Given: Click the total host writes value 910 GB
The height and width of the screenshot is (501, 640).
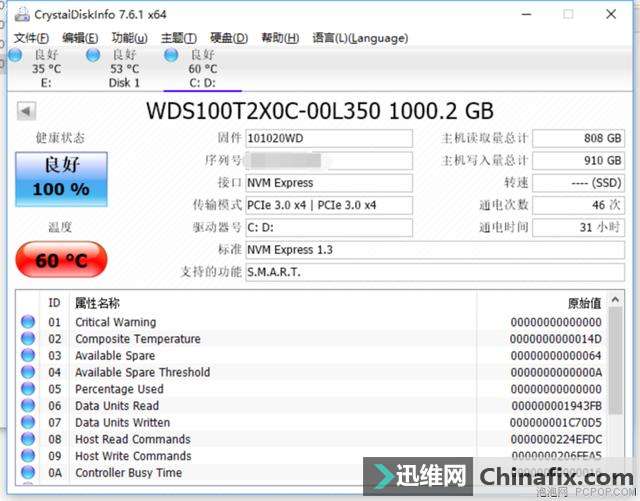Looking at the screenshot, I should coord(579,160).
